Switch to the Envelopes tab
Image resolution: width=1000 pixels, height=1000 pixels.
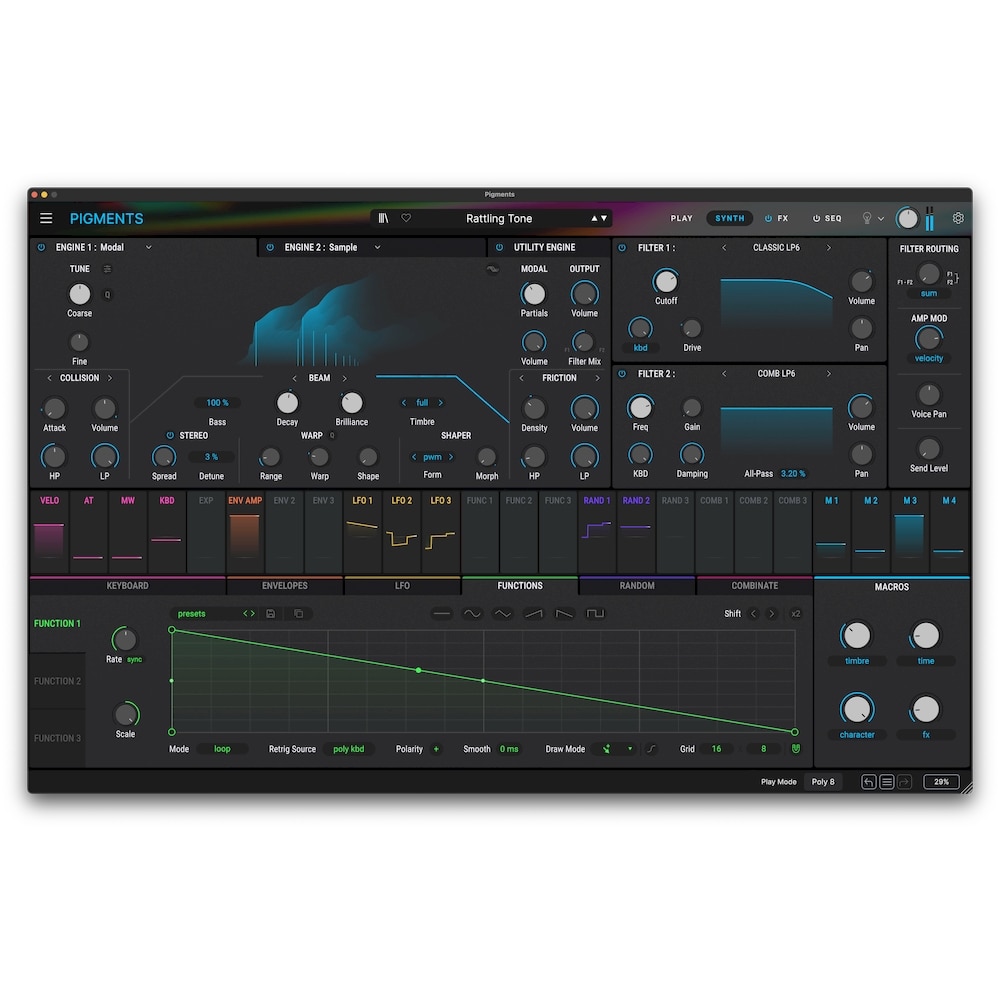[x=285, y=586]
